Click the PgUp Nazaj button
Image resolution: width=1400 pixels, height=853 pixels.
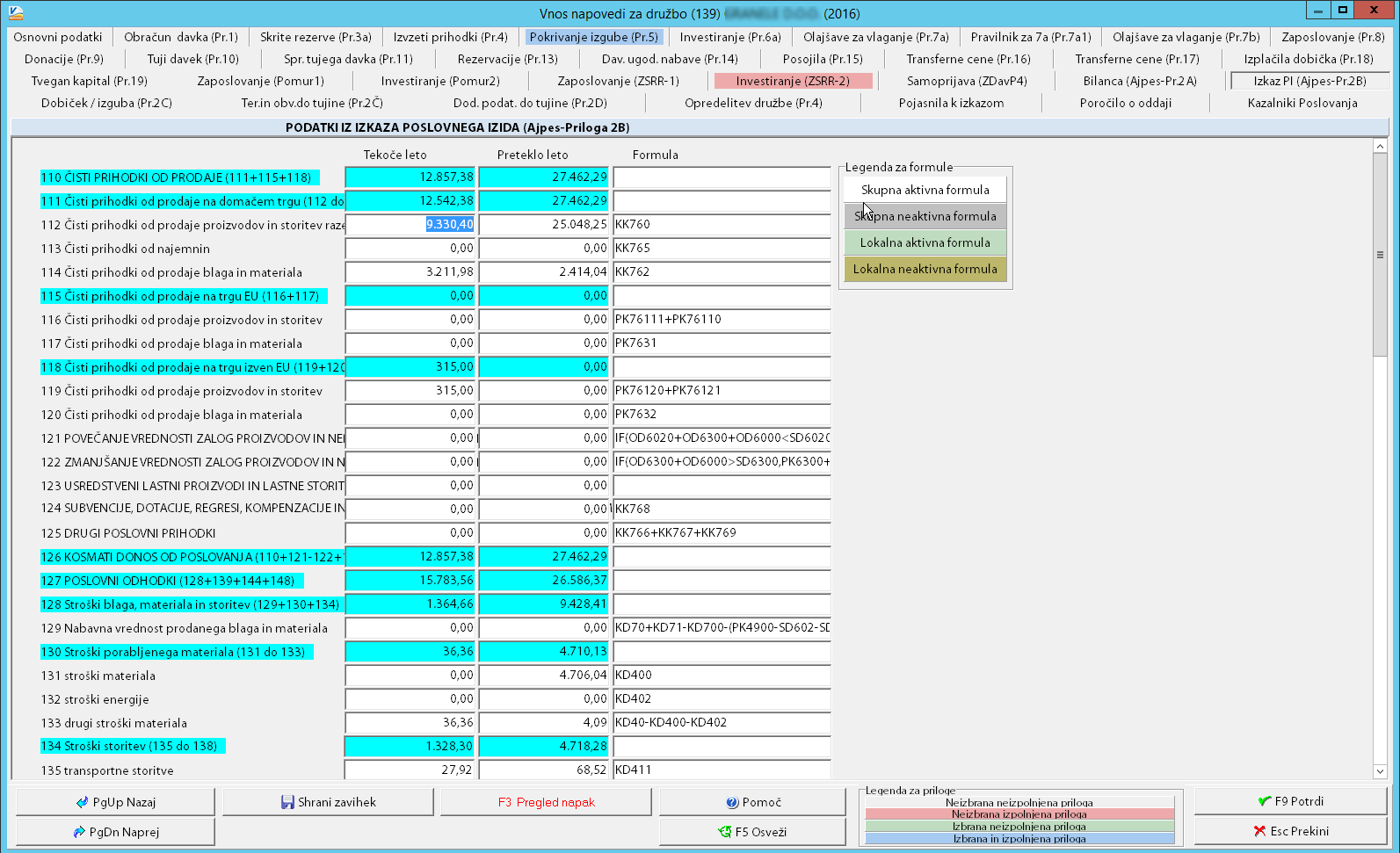coord(115,802)
